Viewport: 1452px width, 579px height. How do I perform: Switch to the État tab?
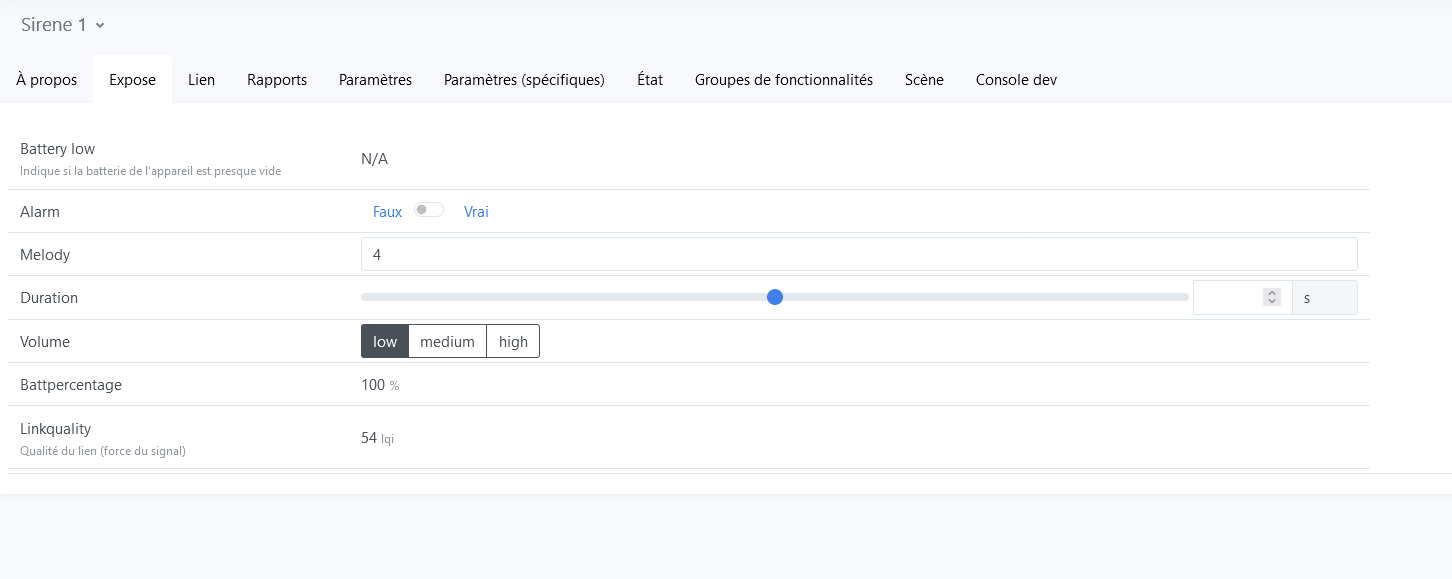tap(650, 80)
